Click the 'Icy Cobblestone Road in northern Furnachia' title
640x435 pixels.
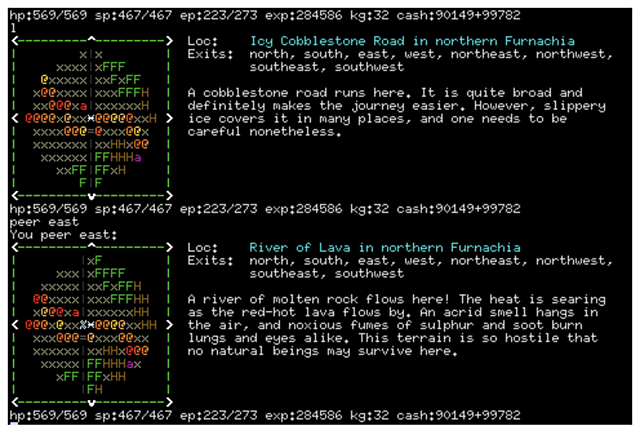click(x=412, y=41)
